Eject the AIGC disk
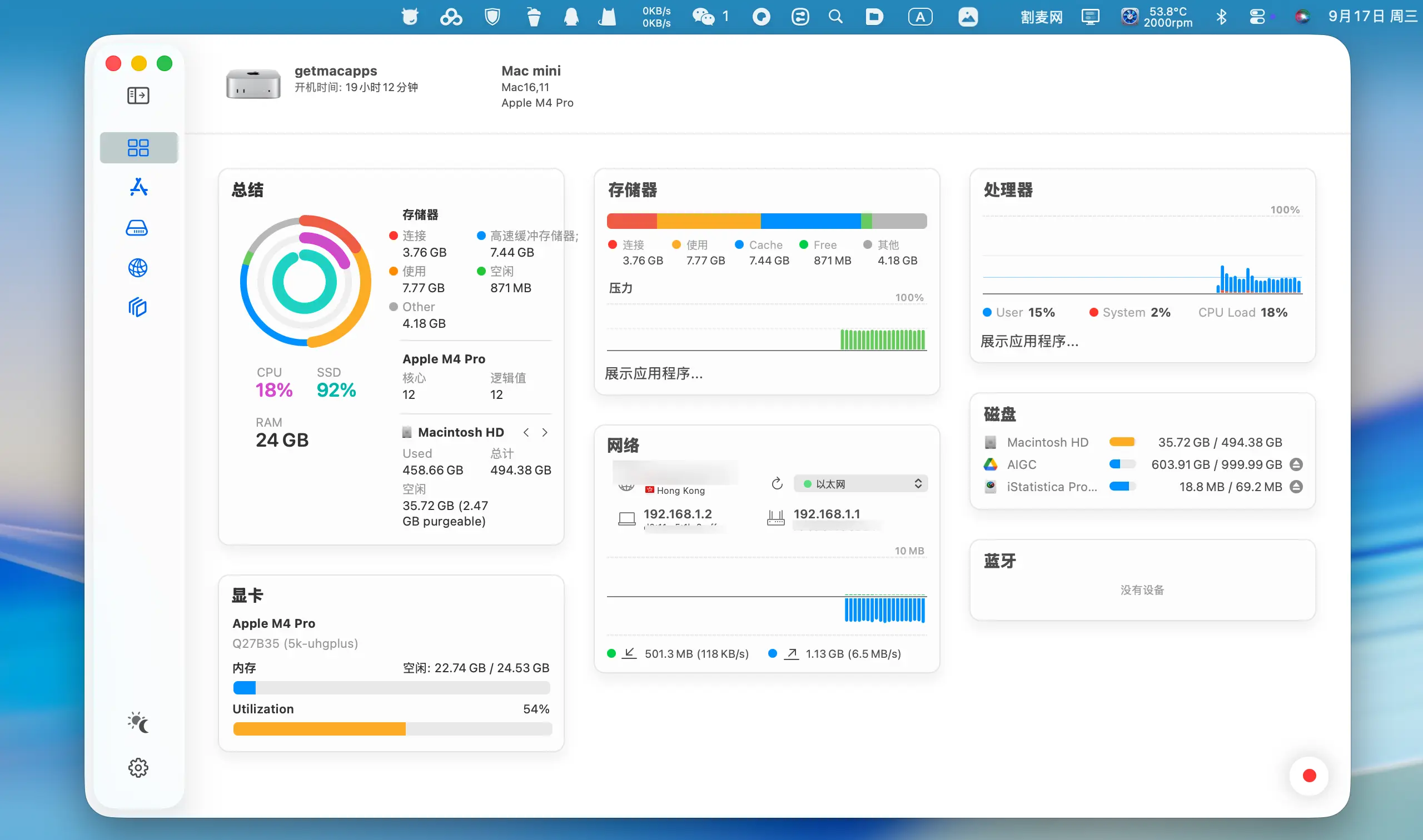This screenshot has width=1423, height=840. tap(1296, 464)
